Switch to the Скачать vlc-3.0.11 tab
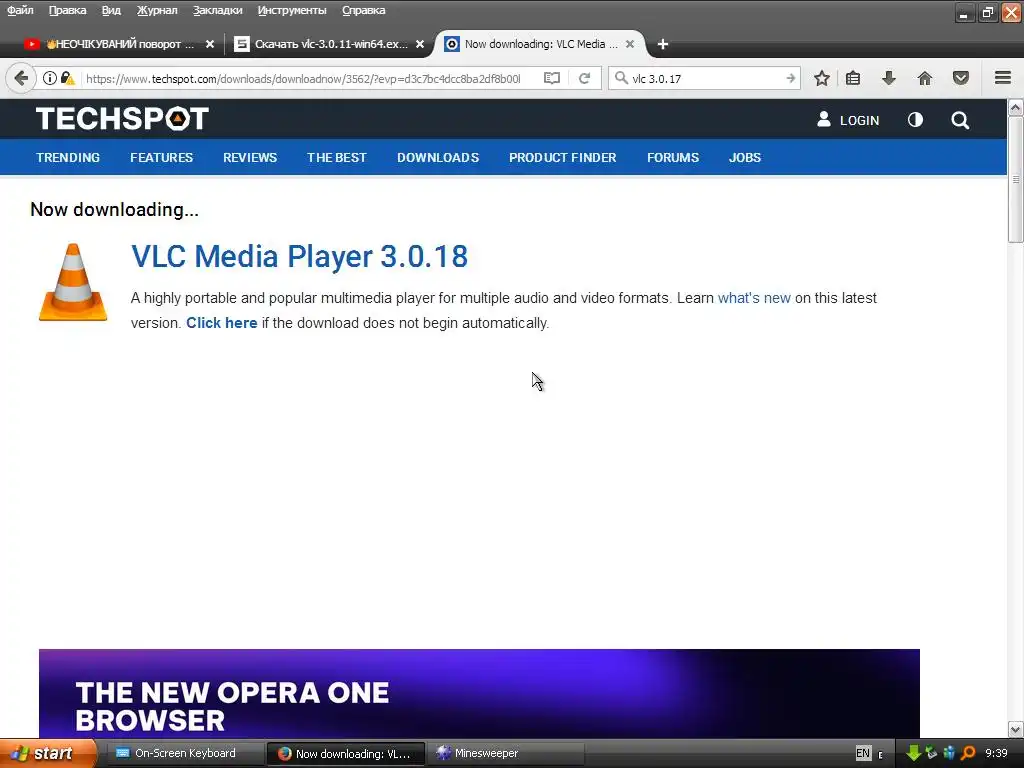This screenshot has height=768, width=1024. click(330, 44)
